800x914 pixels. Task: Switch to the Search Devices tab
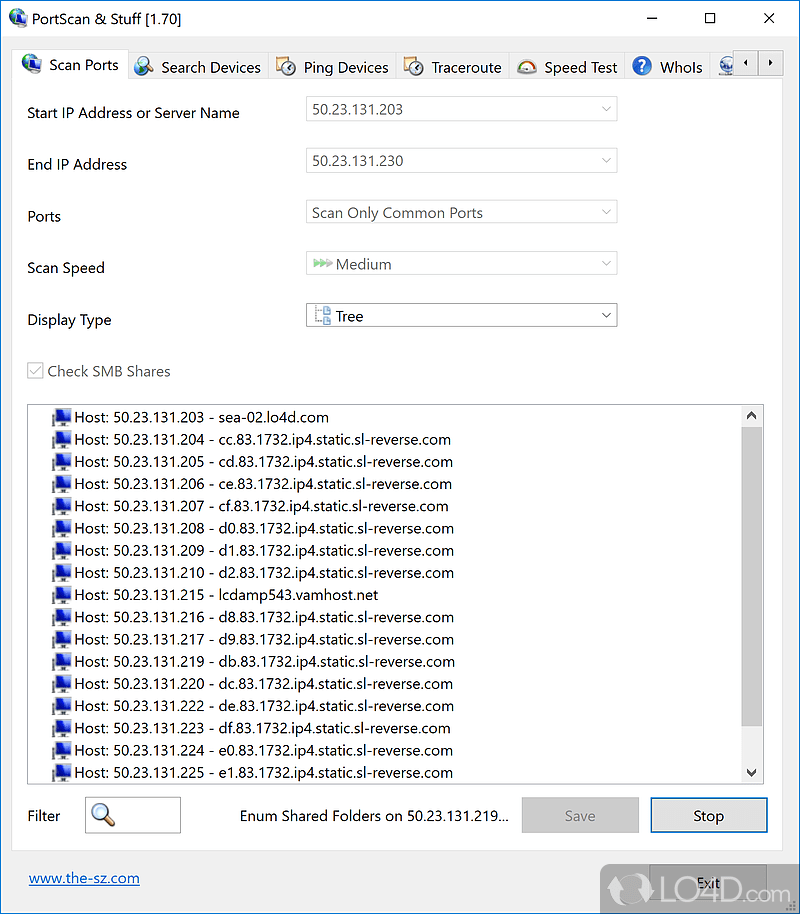click(x=197, y=66)
